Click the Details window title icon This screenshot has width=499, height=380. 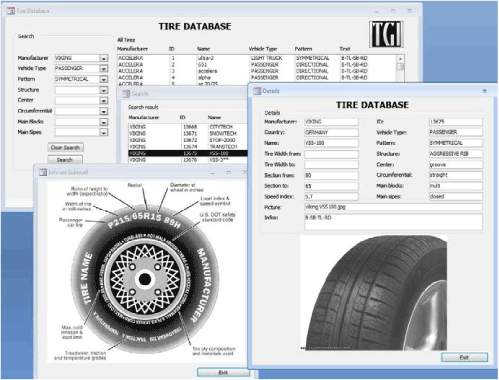coord(257,91)
